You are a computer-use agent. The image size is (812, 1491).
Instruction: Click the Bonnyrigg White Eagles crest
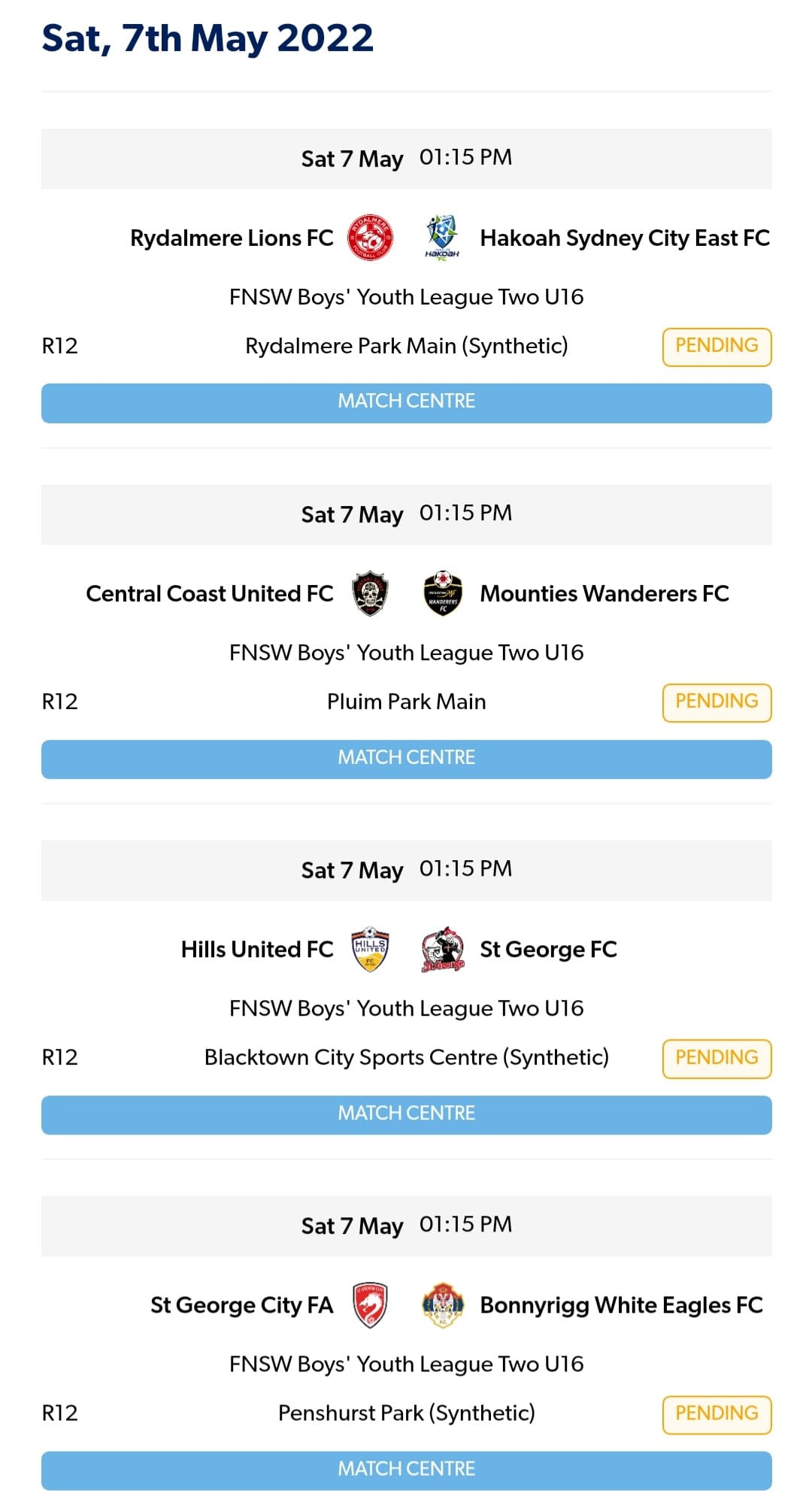coord(442,1305)
